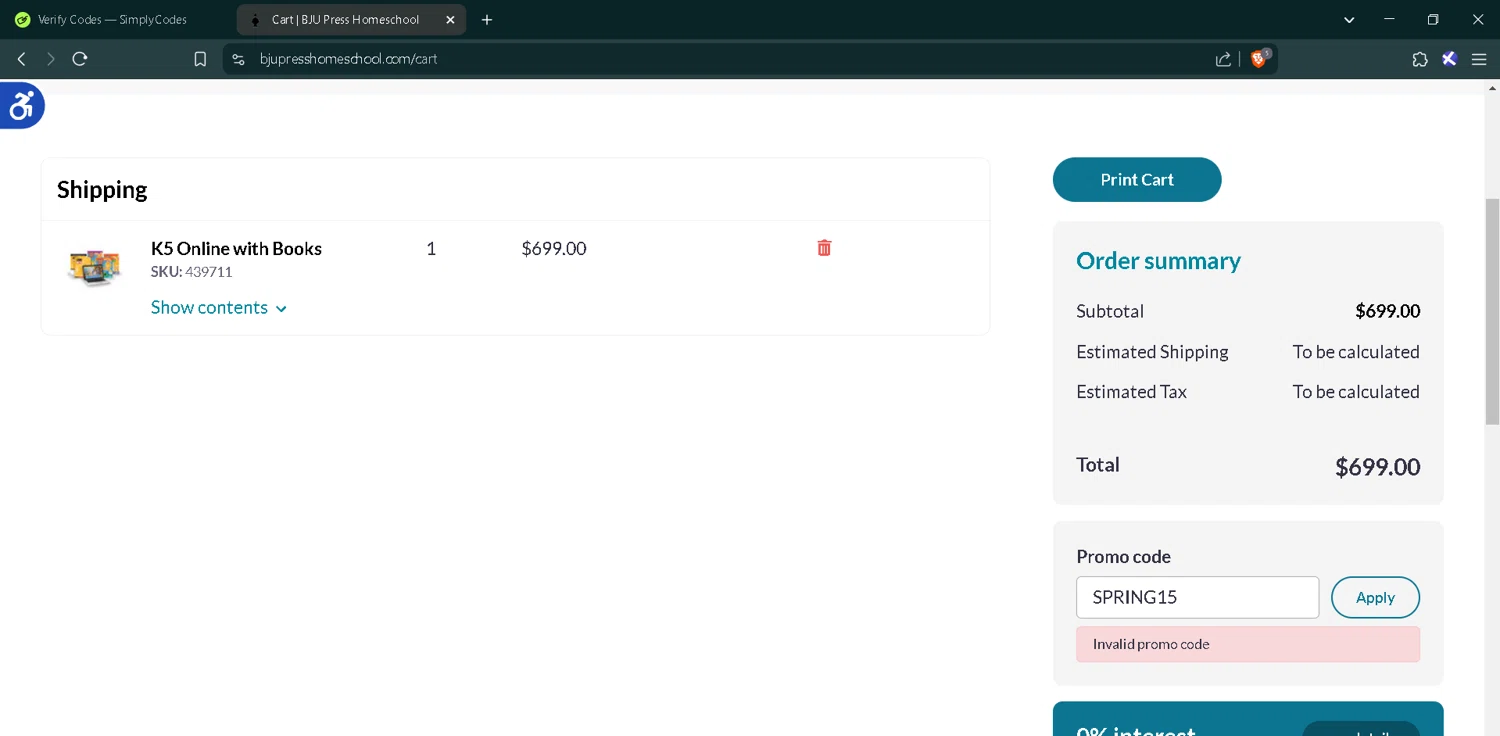The height and width of the screenshot is (736, 1500).
Task: Minimize the browser window
Action: click(x=1389, y=20)
